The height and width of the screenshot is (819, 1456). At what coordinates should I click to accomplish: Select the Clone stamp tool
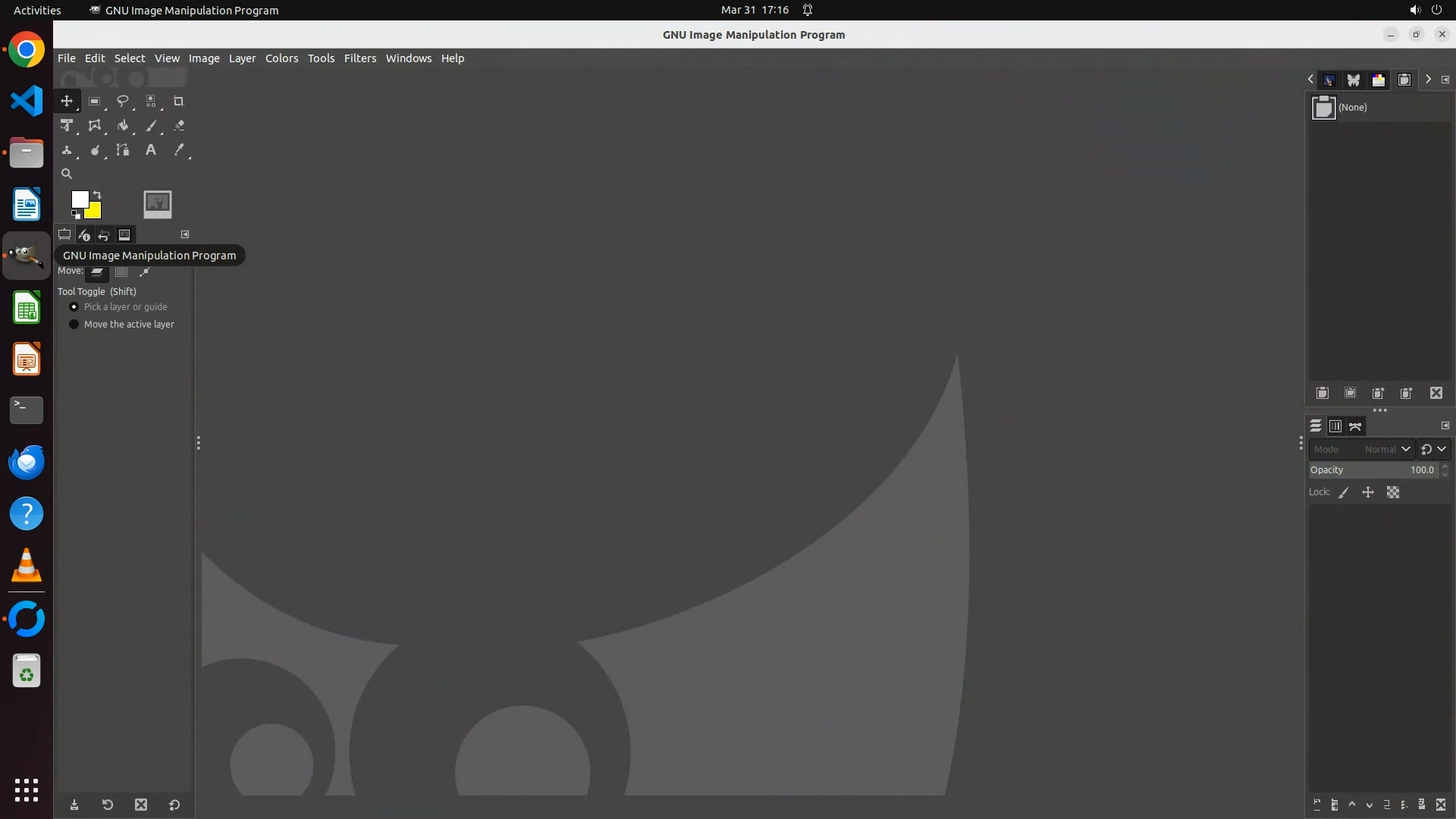pos(67,150)
